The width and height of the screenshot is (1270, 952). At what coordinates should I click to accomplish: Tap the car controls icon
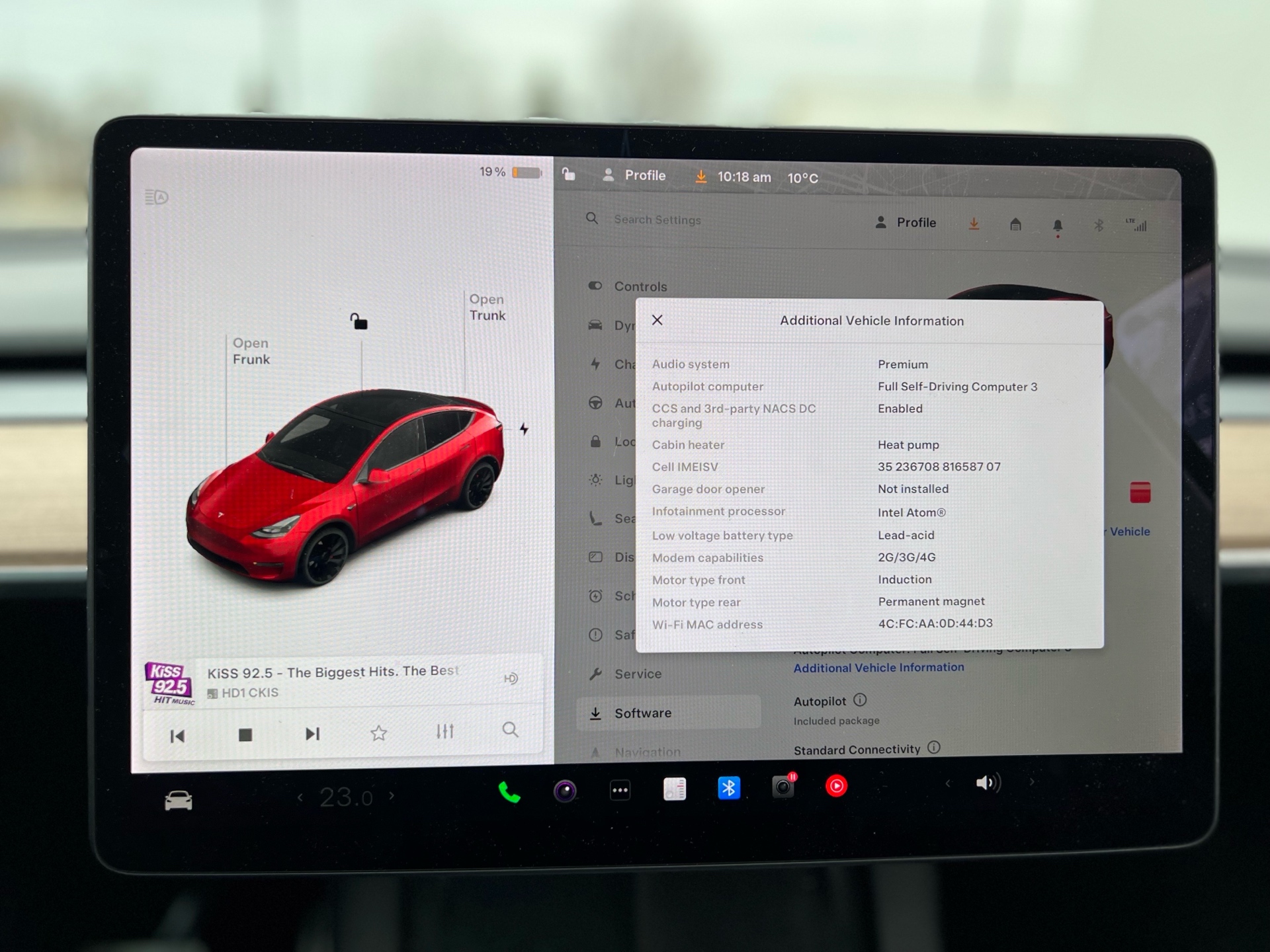pos(179,801)
